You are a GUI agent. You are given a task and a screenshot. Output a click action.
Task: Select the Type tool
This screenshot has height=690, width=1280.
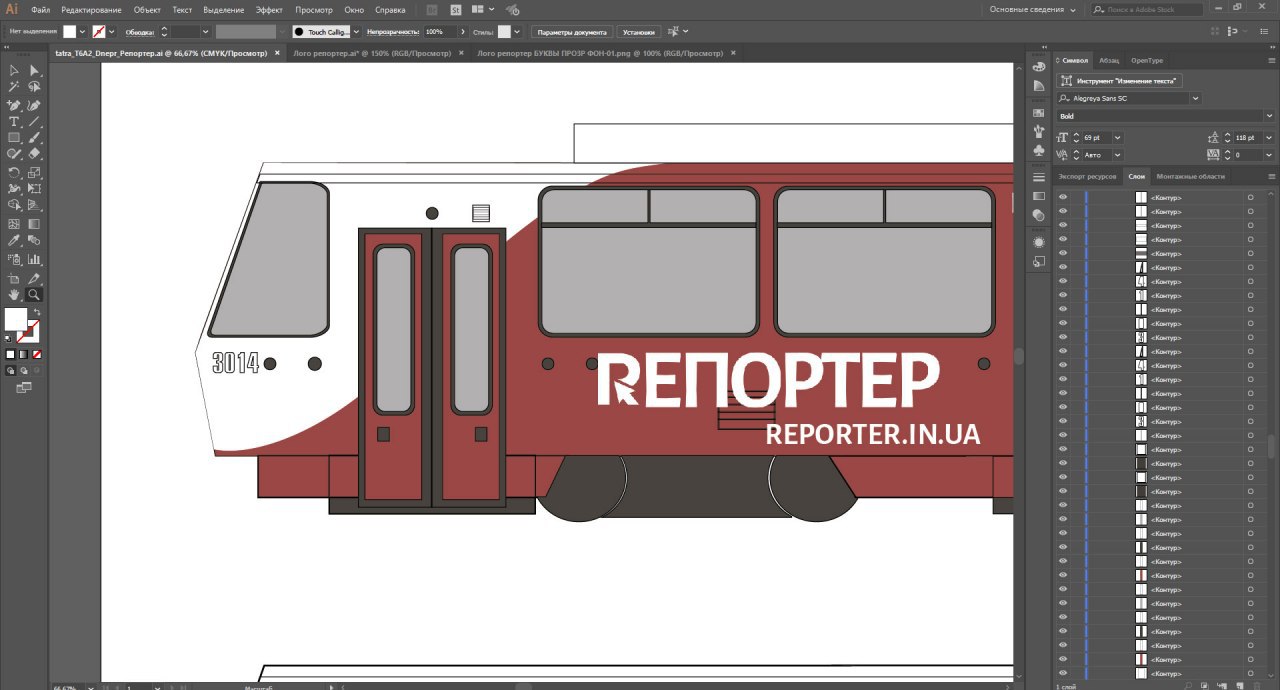pos(14,121)
